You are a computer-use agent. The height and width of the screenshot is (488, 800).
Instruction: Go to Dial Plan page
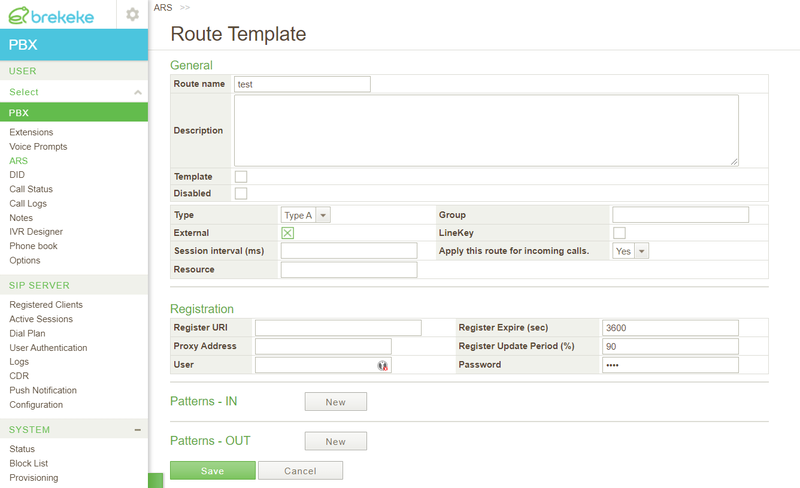[28, 333]
